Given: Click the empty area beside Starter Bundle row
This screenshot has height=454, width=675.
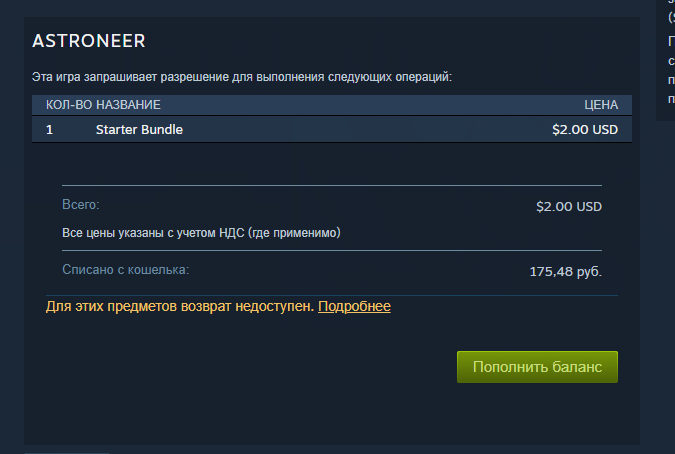Looking at the screenshot, I should (x=366, y=130).
